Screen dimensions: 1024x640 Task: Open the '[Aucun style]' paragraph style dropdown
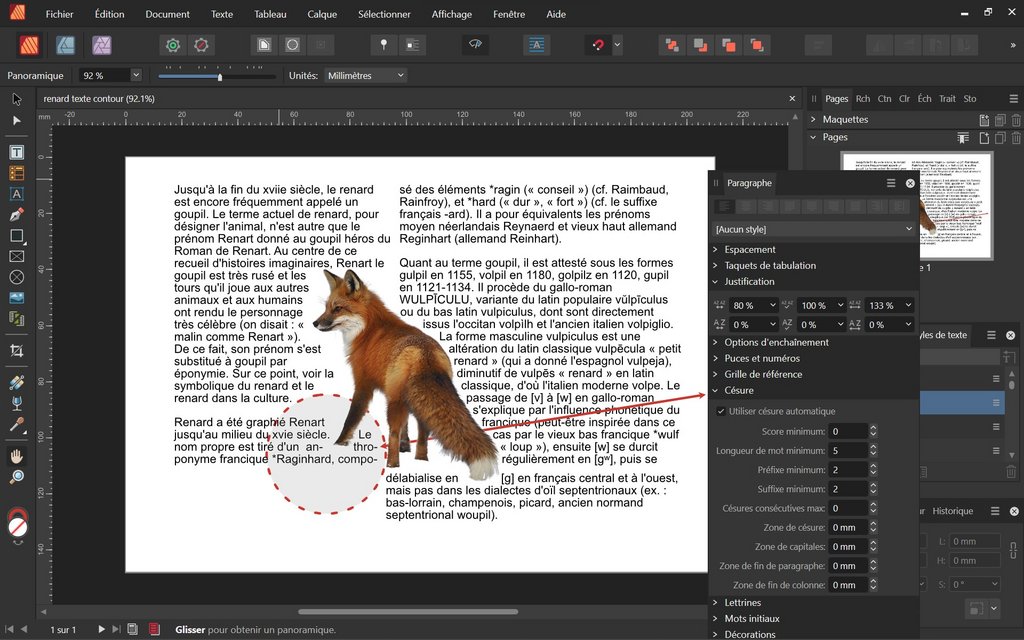coord(814,229)
